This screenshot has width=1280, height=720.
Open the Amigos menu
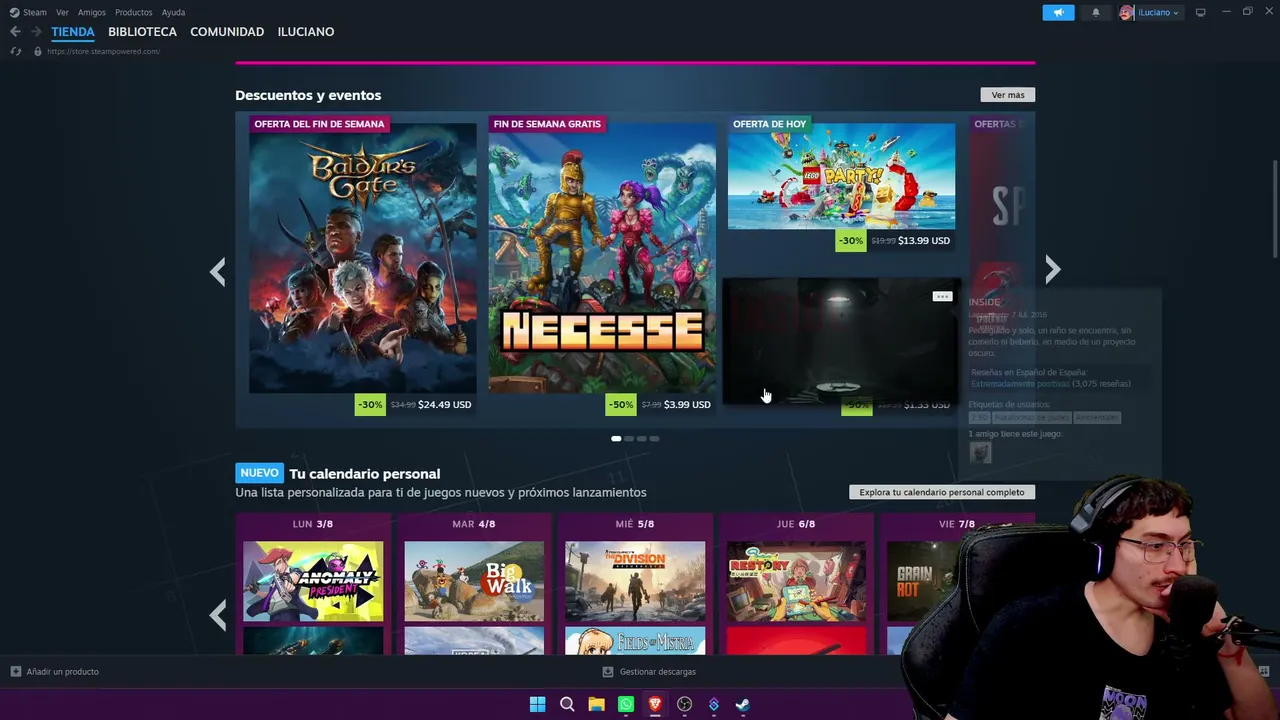click(92, 12)
